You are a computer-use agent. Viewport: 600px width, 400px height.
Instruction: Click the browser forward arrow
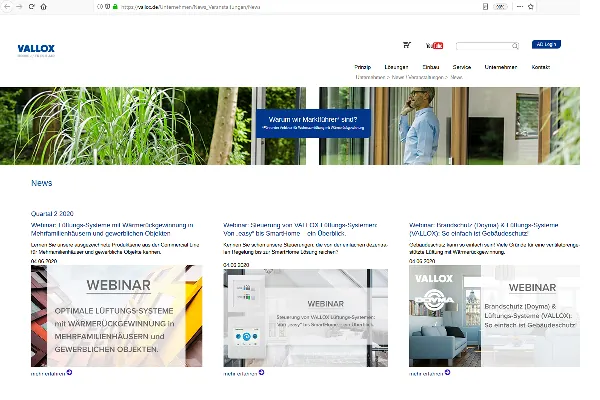pyautogui.click(x=18, y=6)
